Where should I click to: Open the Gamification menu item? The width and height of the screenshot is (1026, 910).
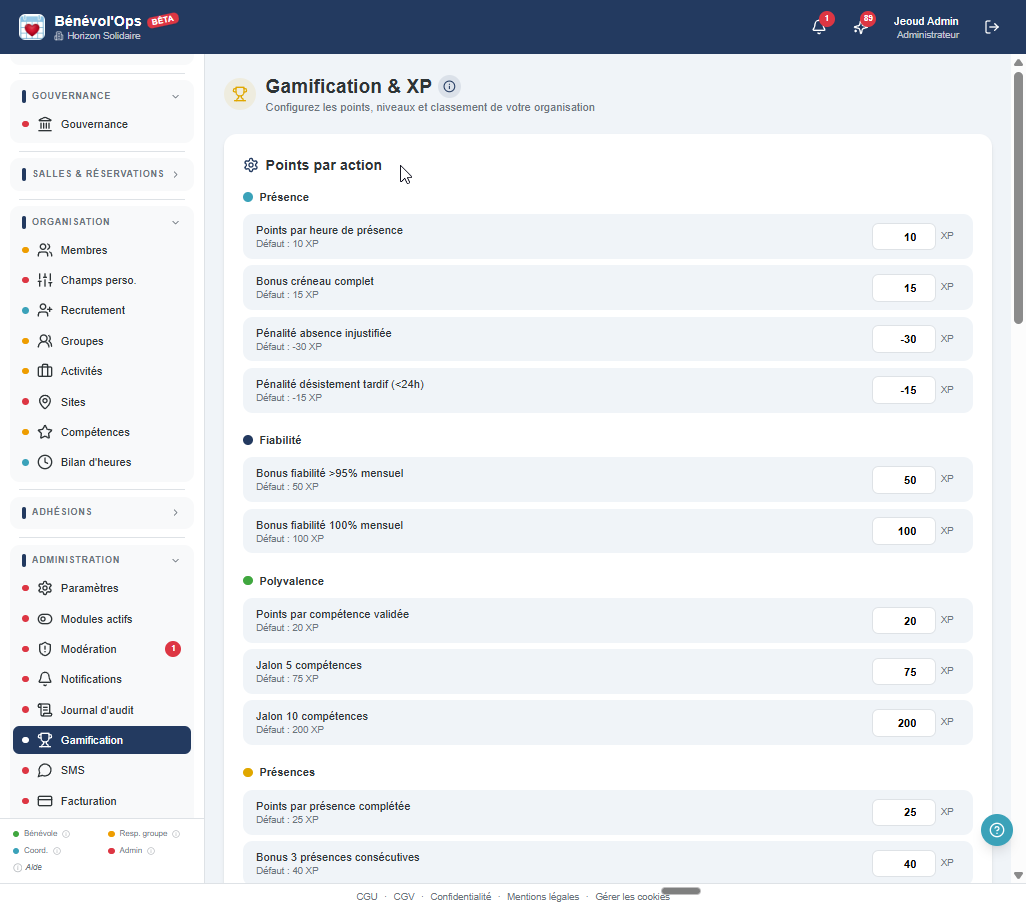coord(102,740)
